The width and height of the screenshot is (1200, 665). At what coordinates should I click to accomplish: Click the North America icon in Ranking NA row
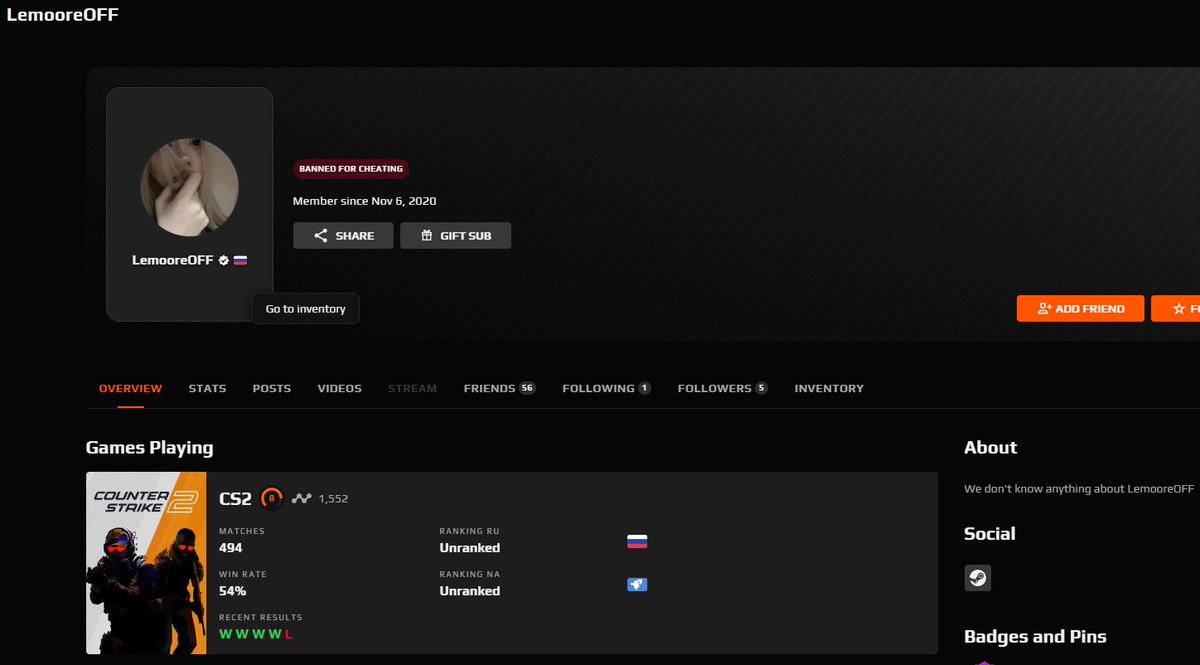pos(637,584)
